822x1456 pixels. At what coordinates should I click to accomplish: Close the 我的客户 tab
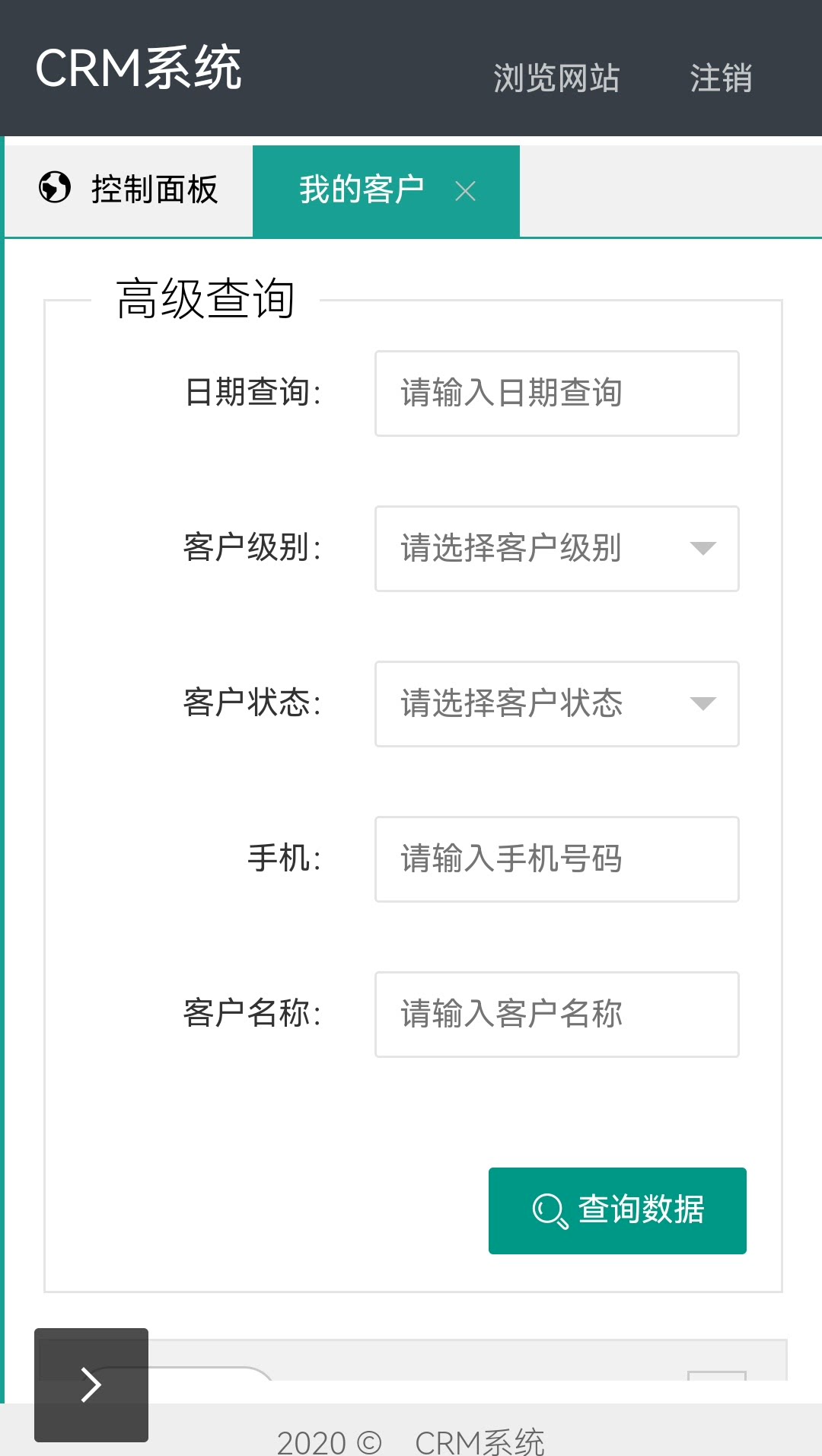[465, 191]
